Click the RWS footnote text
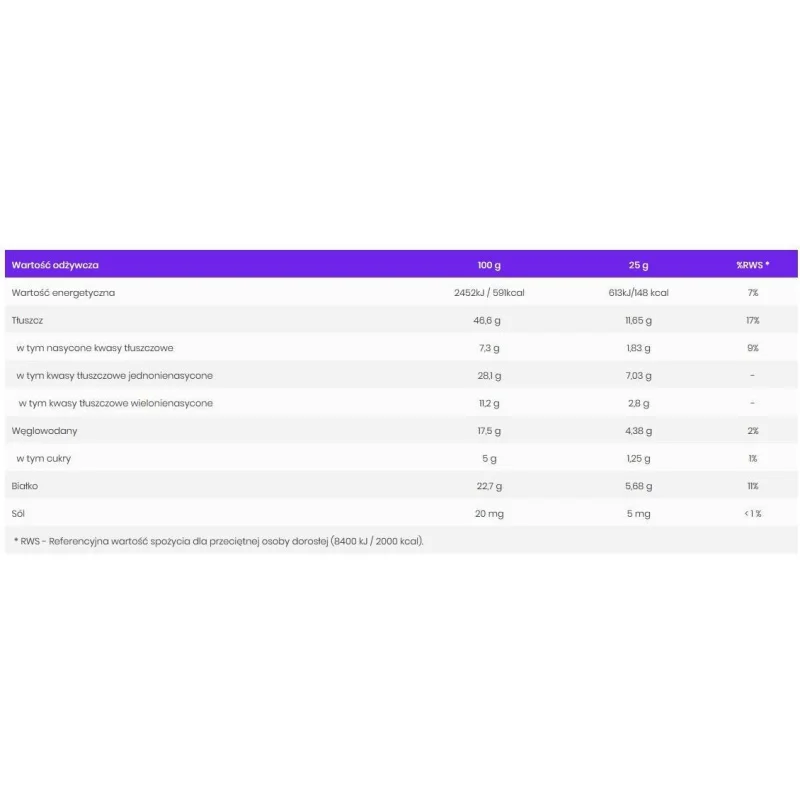This screenshot has width=800, height=800. [218, 541]
